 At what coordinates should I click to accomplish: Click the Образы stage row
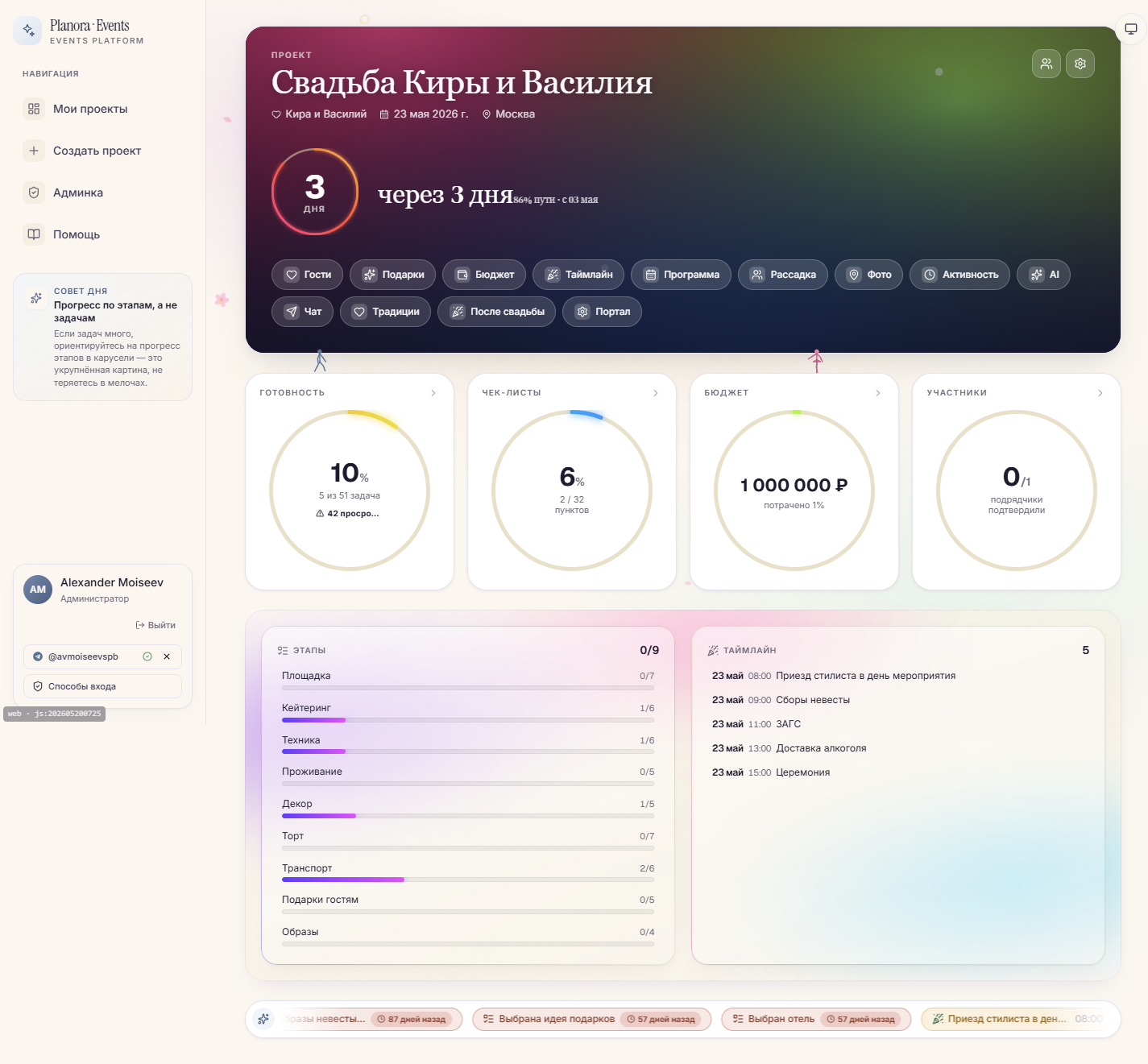point(468,937)
